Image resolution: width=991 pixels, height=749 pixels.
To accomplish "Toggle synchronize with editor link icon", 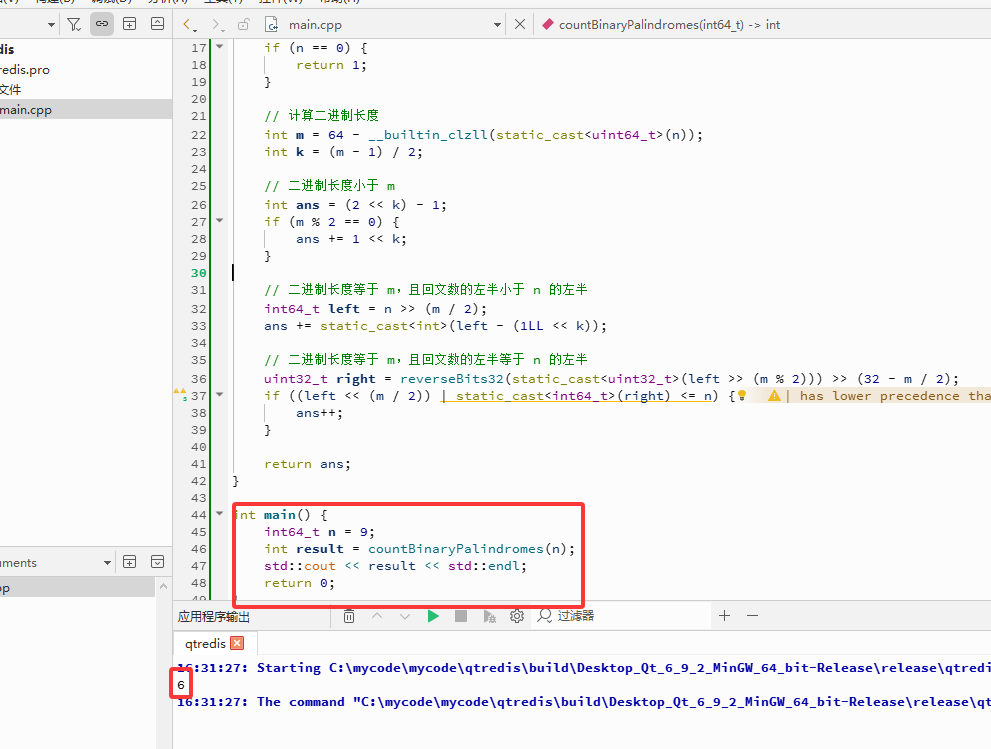I will tap(102, 24).
